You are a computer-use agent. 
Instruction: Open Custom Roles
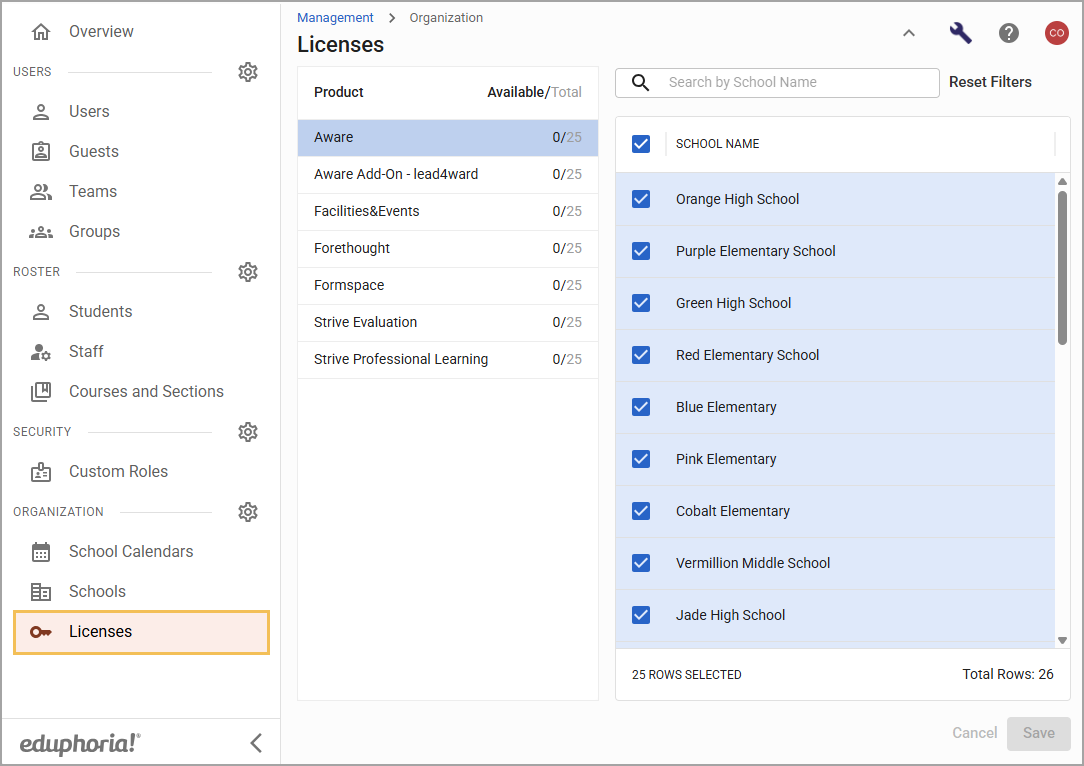[x=118, y=471]
